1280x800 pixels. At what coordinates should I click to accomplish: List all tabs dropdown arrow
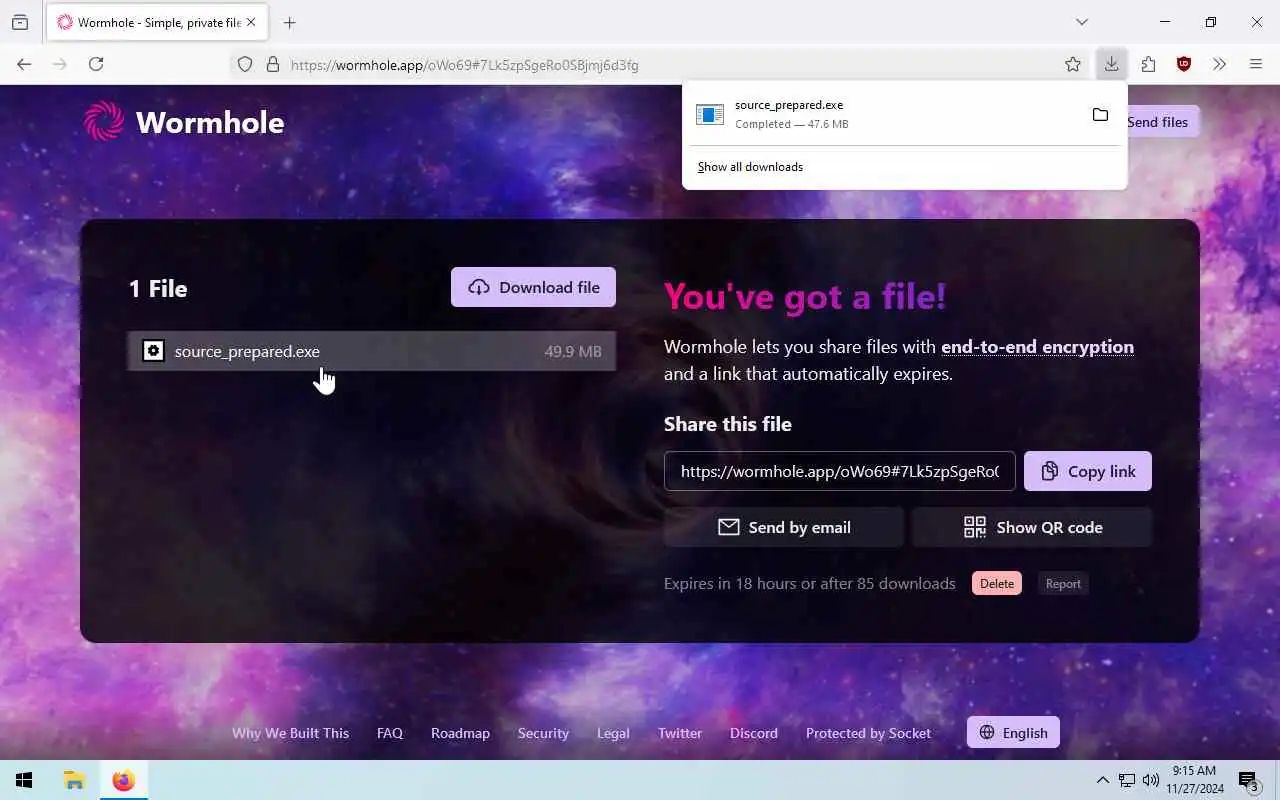tap(1082, 22)
